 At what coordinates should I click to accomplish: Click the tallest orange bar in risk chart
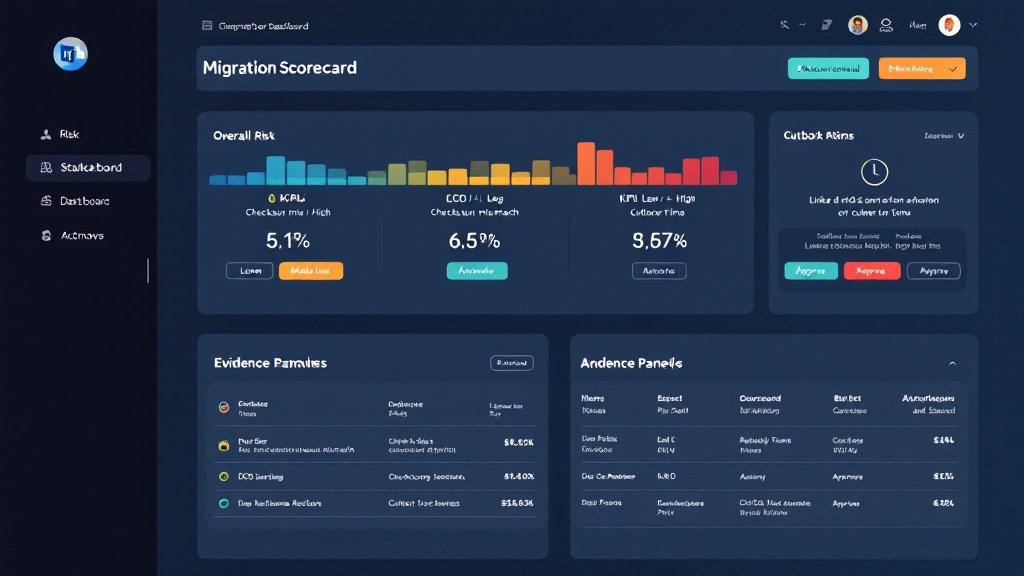(x=586, y=164)
